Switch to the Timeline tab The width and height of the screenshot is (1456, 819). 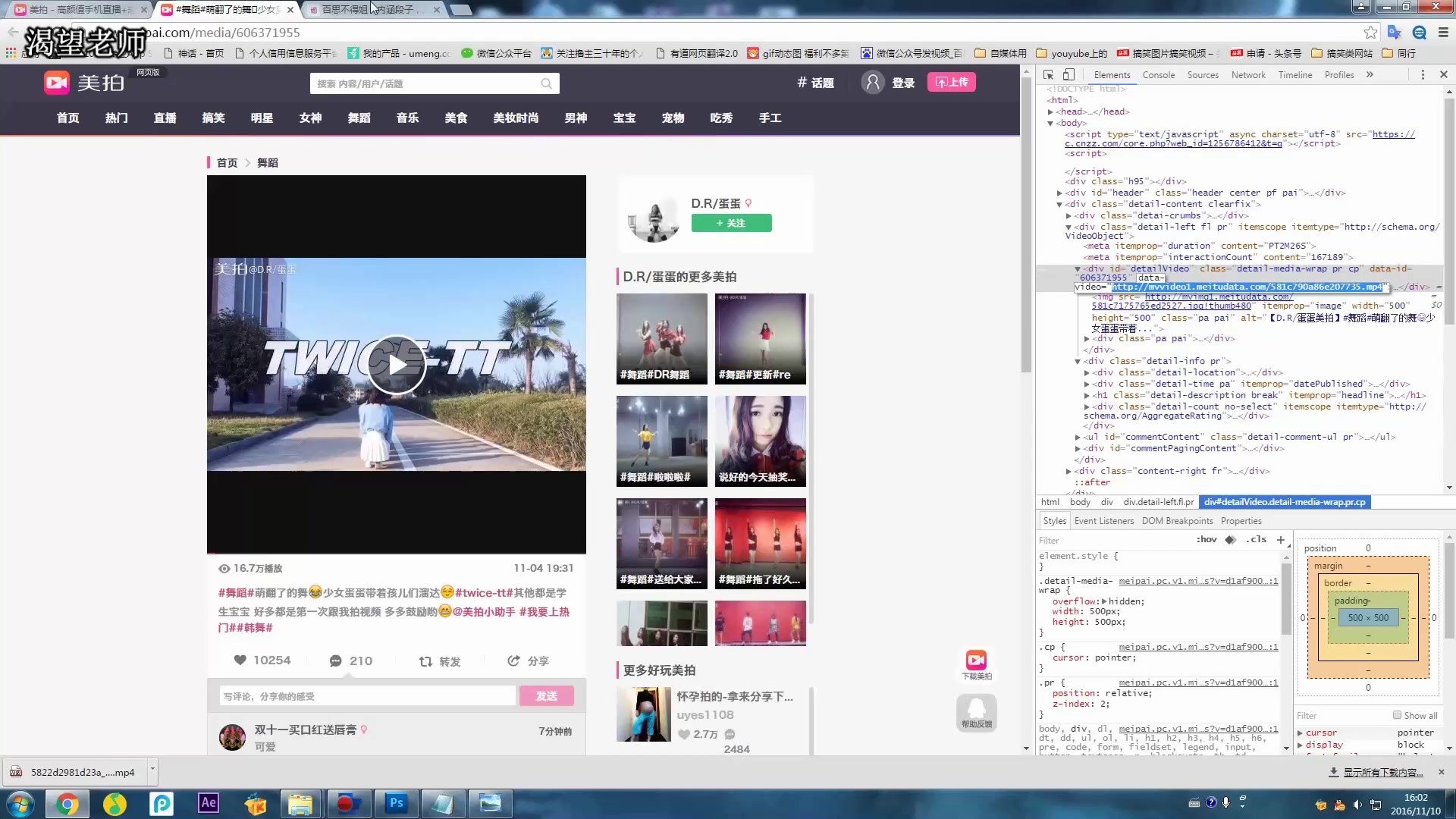[1295, 75]
